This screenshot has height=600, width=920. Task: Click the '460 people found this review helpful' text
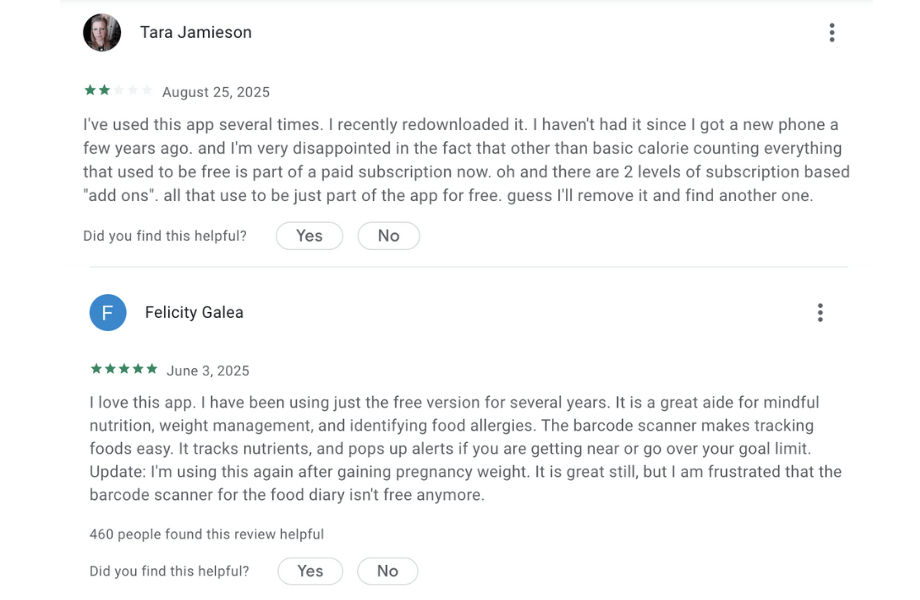pyautogui.click(x=204, y=534)
